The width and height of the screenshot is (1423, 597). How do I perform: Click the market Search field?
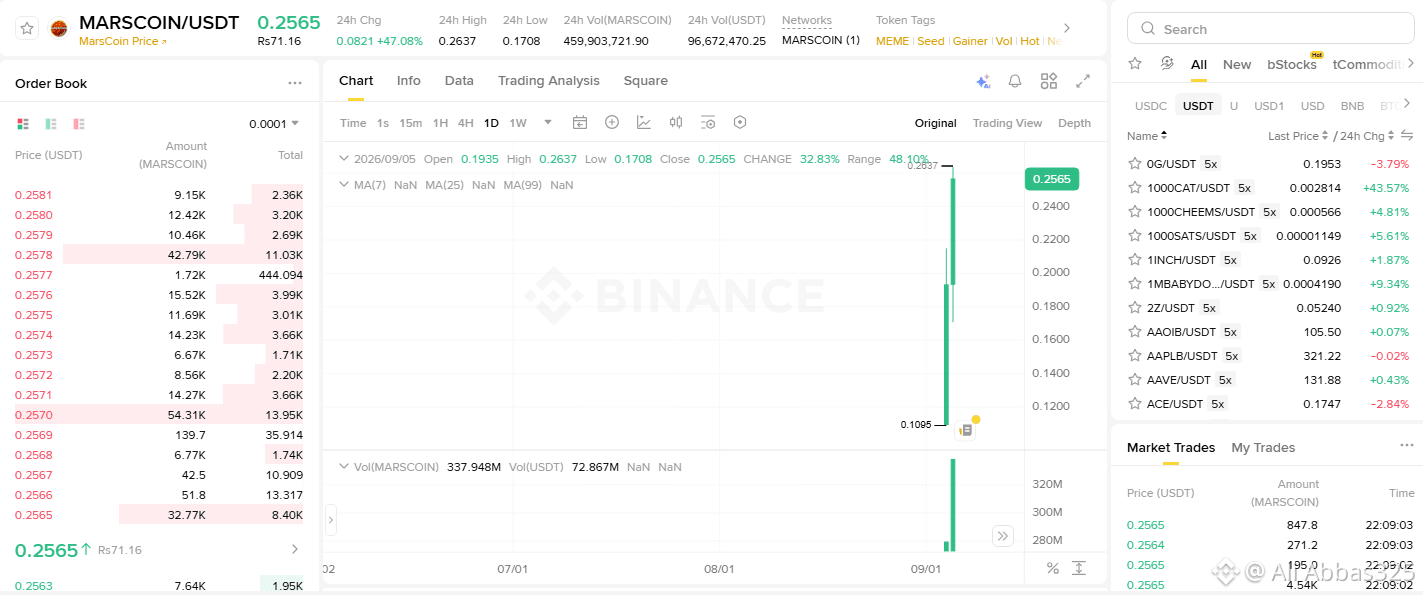pyautogui.click(x=1271, y=29)
